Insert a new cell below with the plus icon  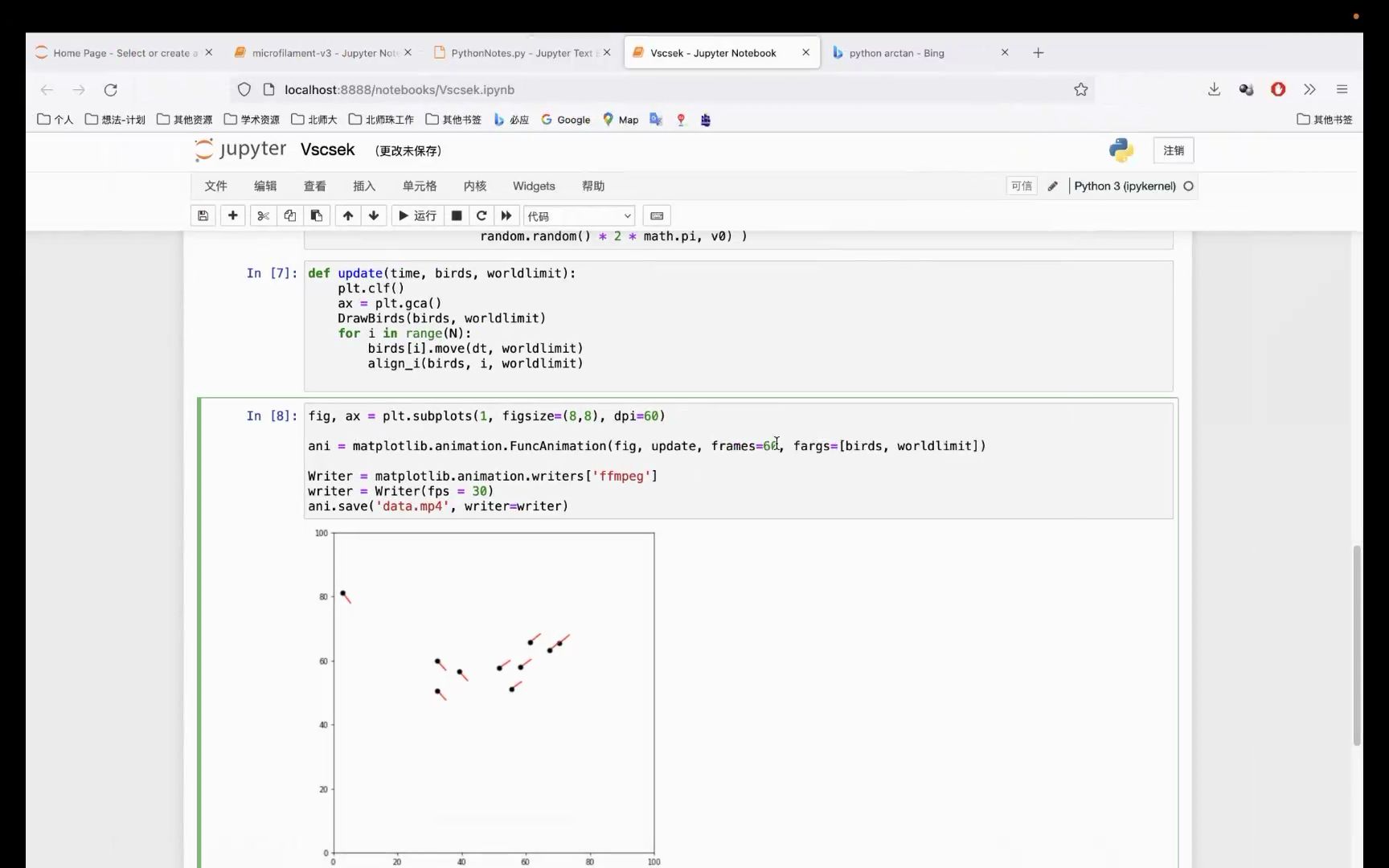[x=232, y=215]
